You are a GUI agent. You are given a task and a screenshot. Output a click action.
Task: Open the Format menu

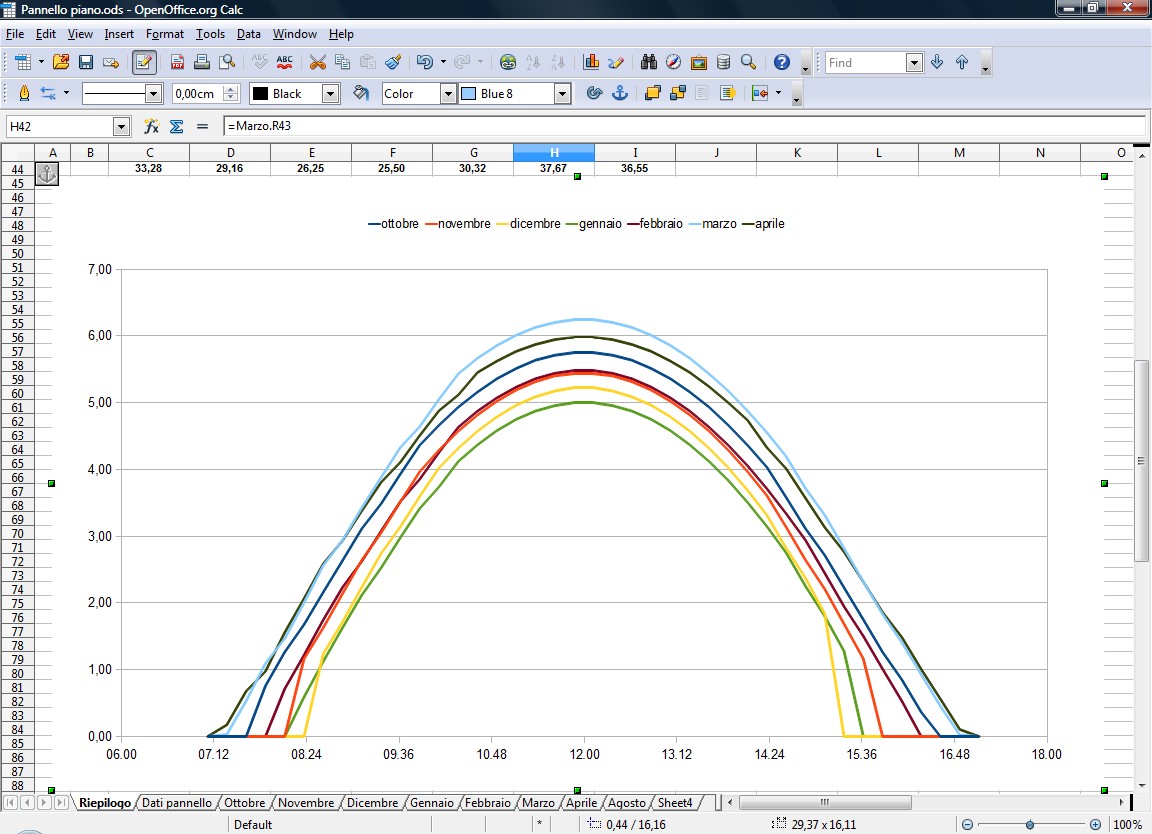165,34
